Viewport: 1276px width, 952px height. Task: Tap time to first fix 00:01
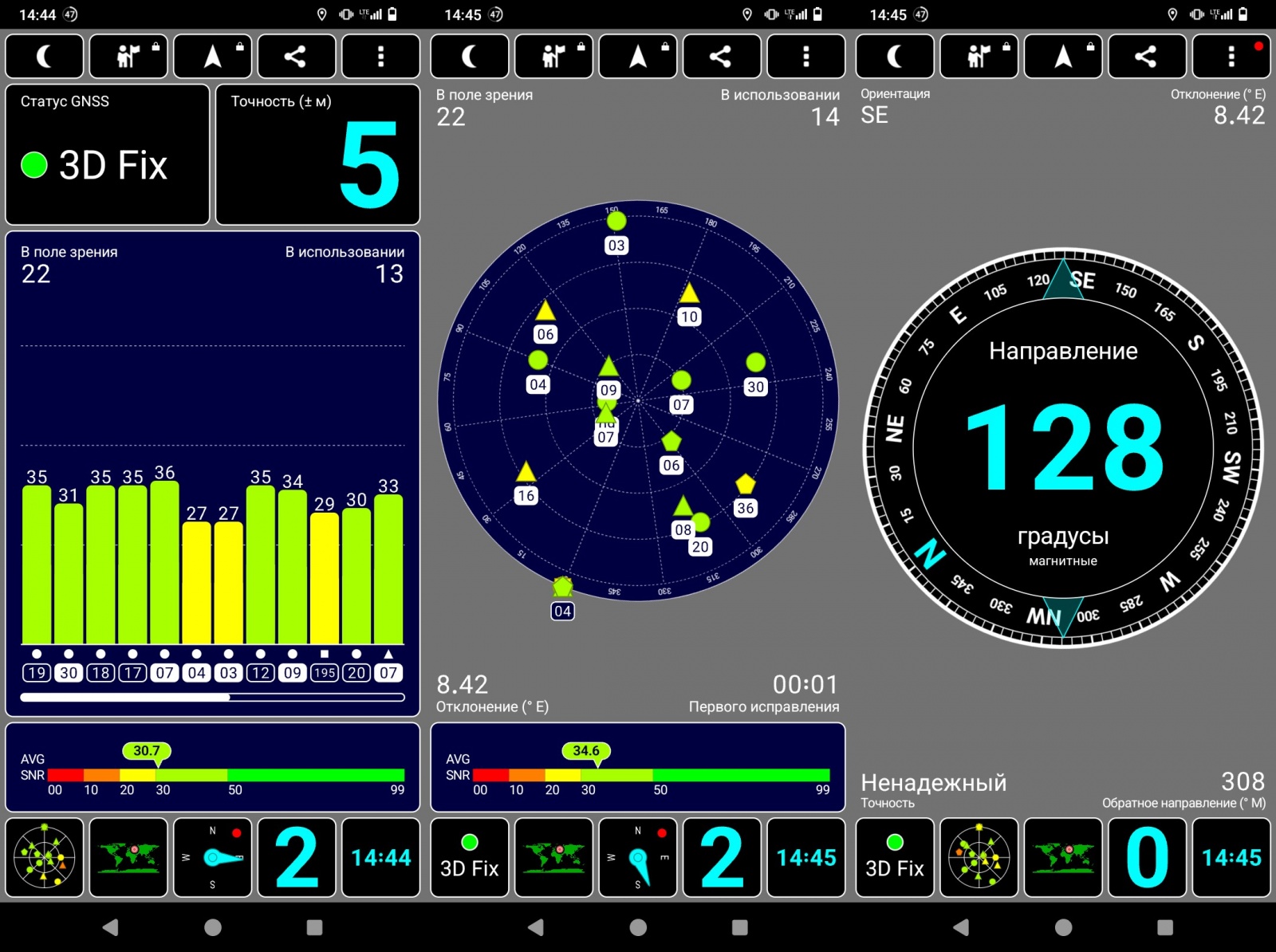(x=805, y=684)
